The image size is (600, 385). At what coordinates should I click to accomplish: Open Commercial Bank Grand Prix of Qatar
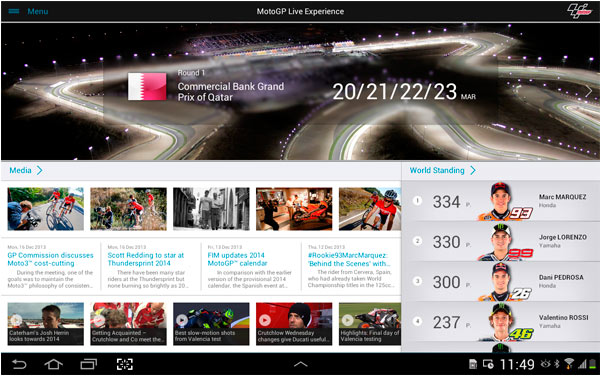tap(230, 92)
